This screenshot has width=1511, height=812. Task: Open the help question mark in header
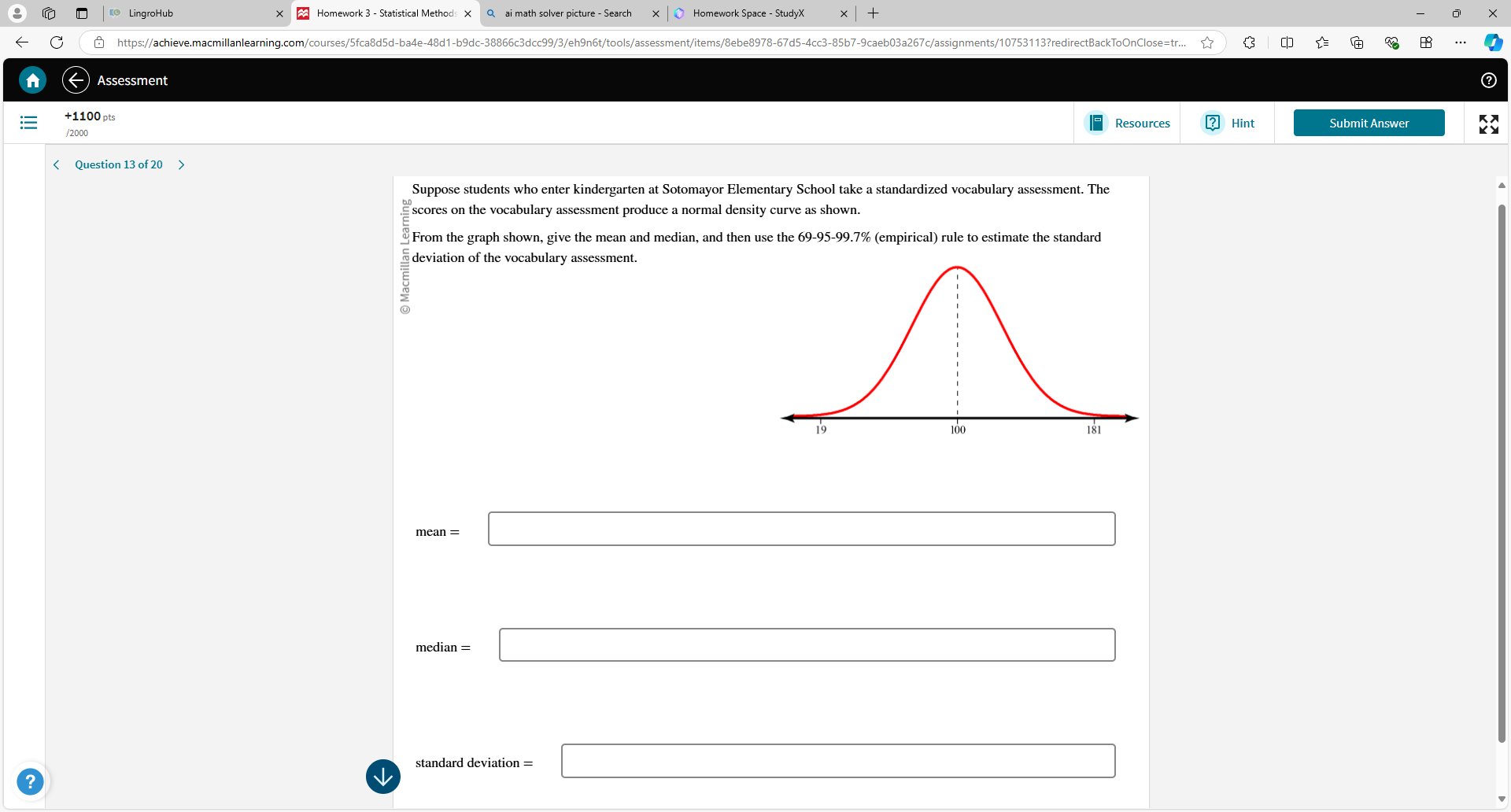point(1488,80)
